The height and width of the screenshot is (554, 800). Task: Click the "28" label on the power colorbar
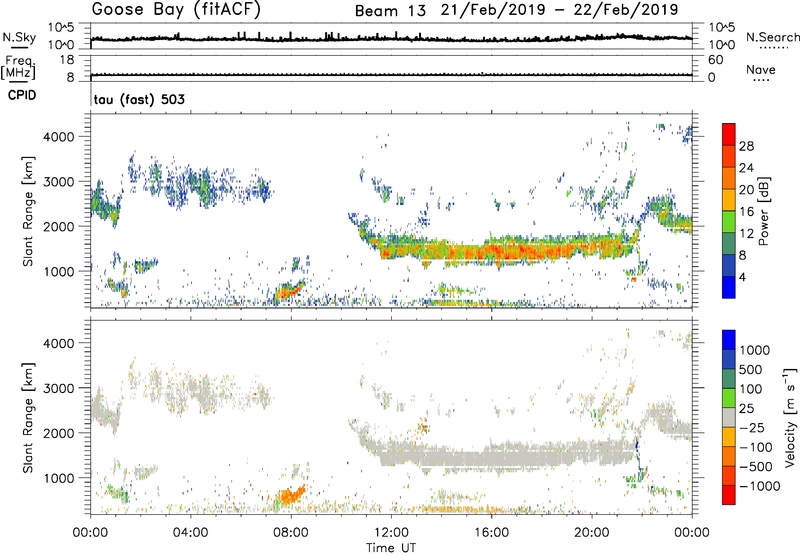click(x=746, y=146)
